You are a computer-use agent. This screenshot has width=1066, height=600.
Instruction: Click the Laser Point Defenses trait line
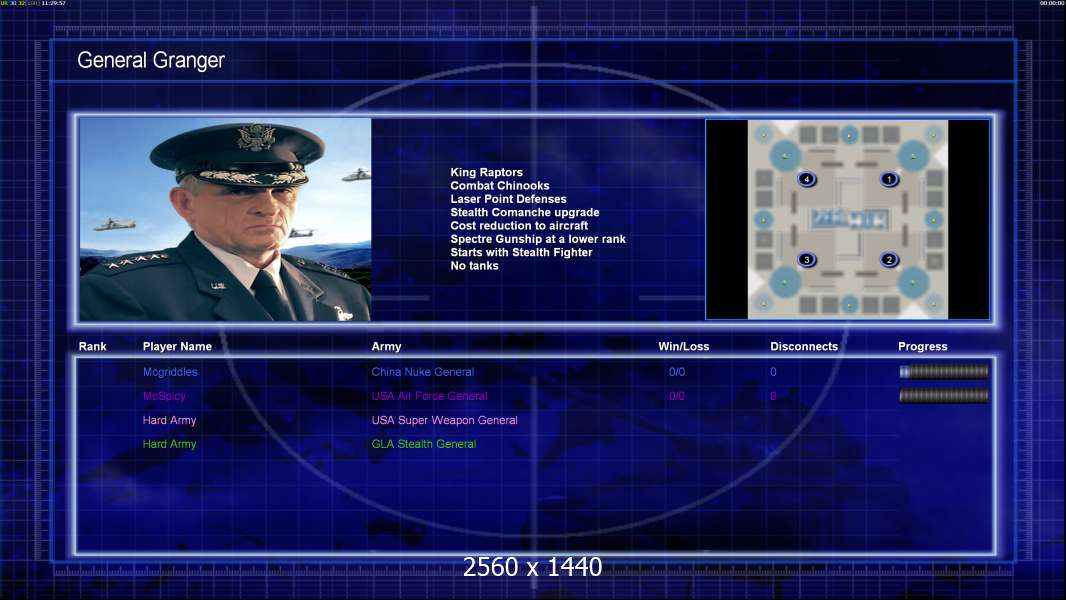508,199
